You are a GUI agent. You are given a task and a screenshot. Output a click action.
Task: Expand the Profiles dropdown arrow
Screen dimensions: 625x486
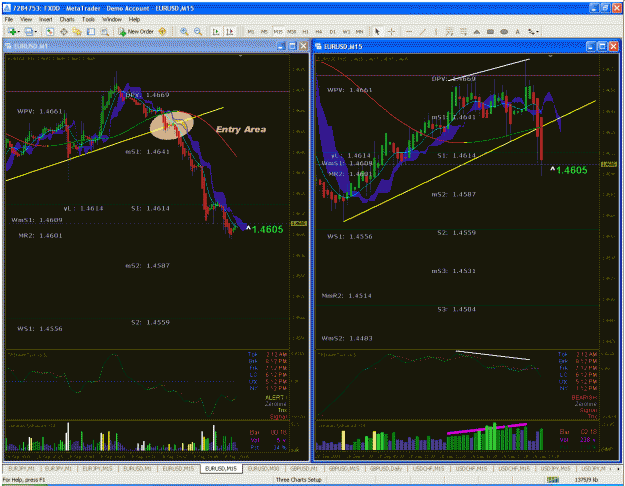pos(36,32)
